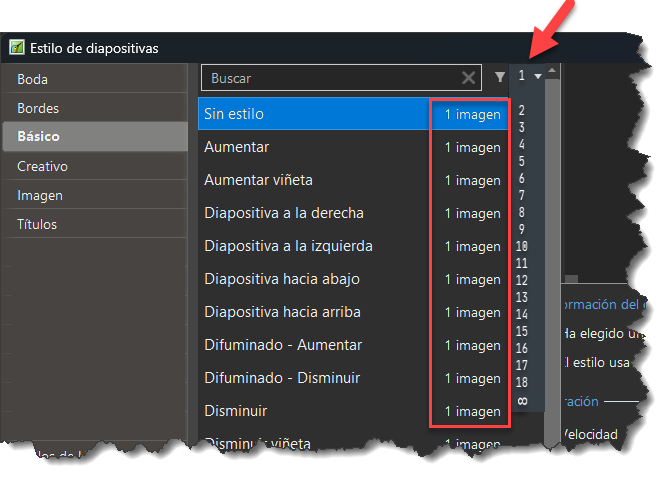Switch to the Bordes category
Viewport: 672px width, 482px height.
(x=38, y=108)
